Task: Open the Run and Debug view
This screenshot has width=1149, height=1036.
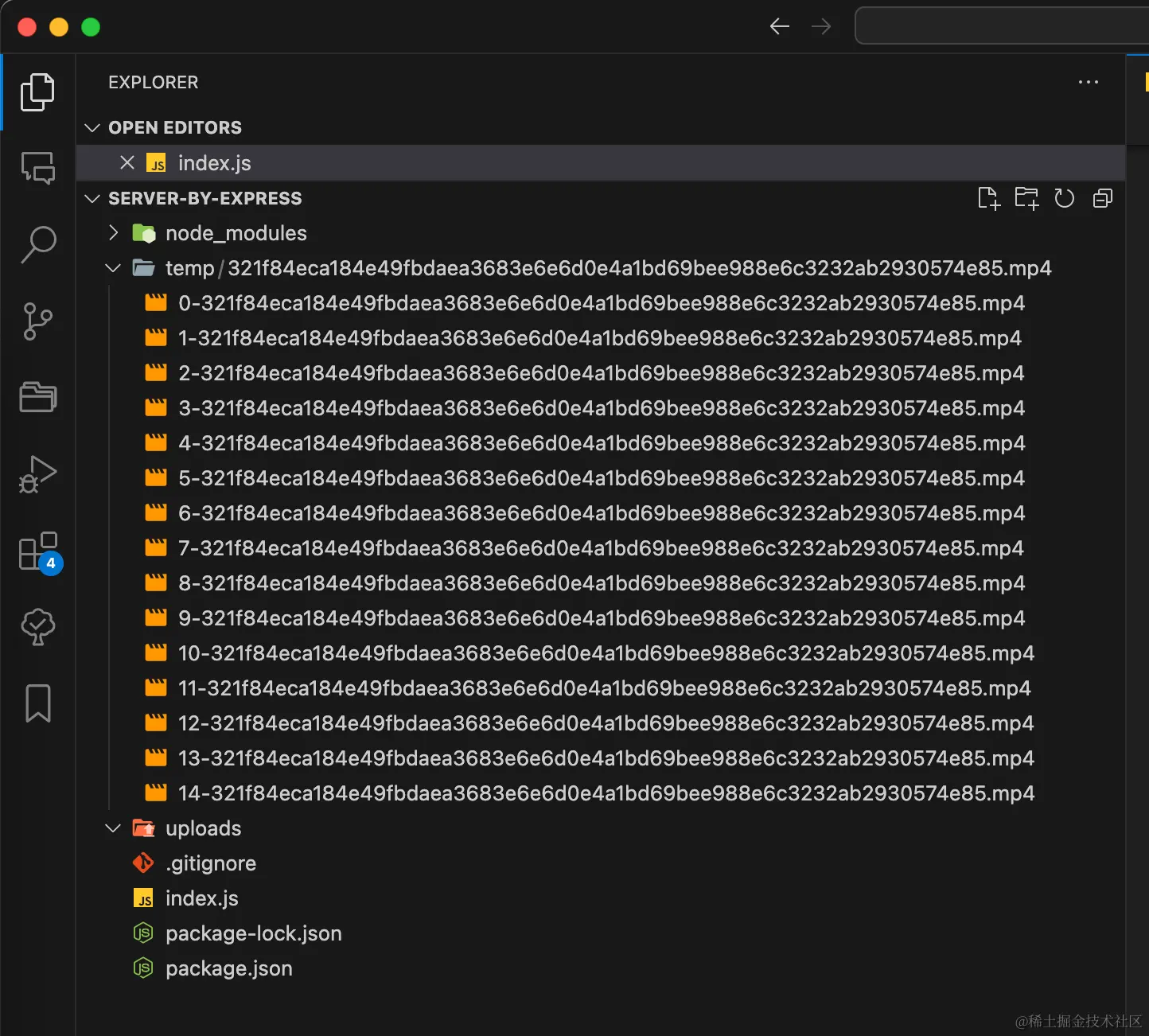Action: (x=37, y=474)
